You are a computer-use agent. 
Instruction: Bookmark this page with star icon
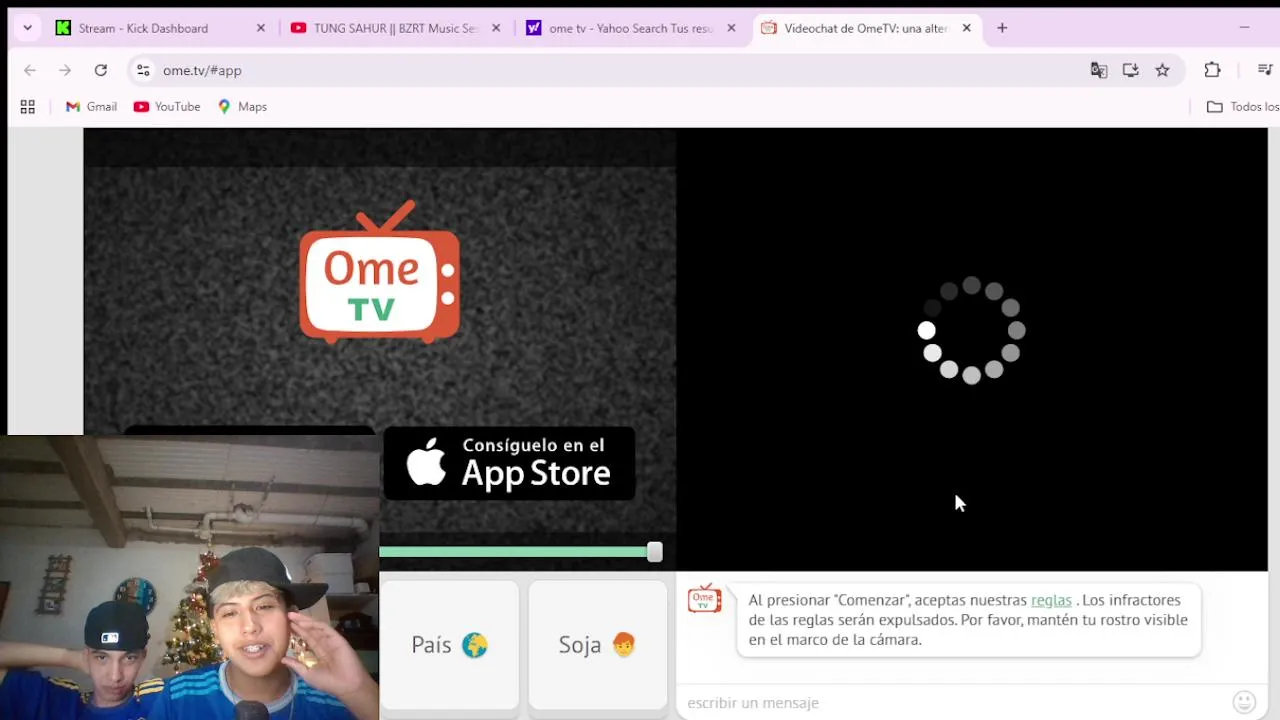click(1162, 70)
